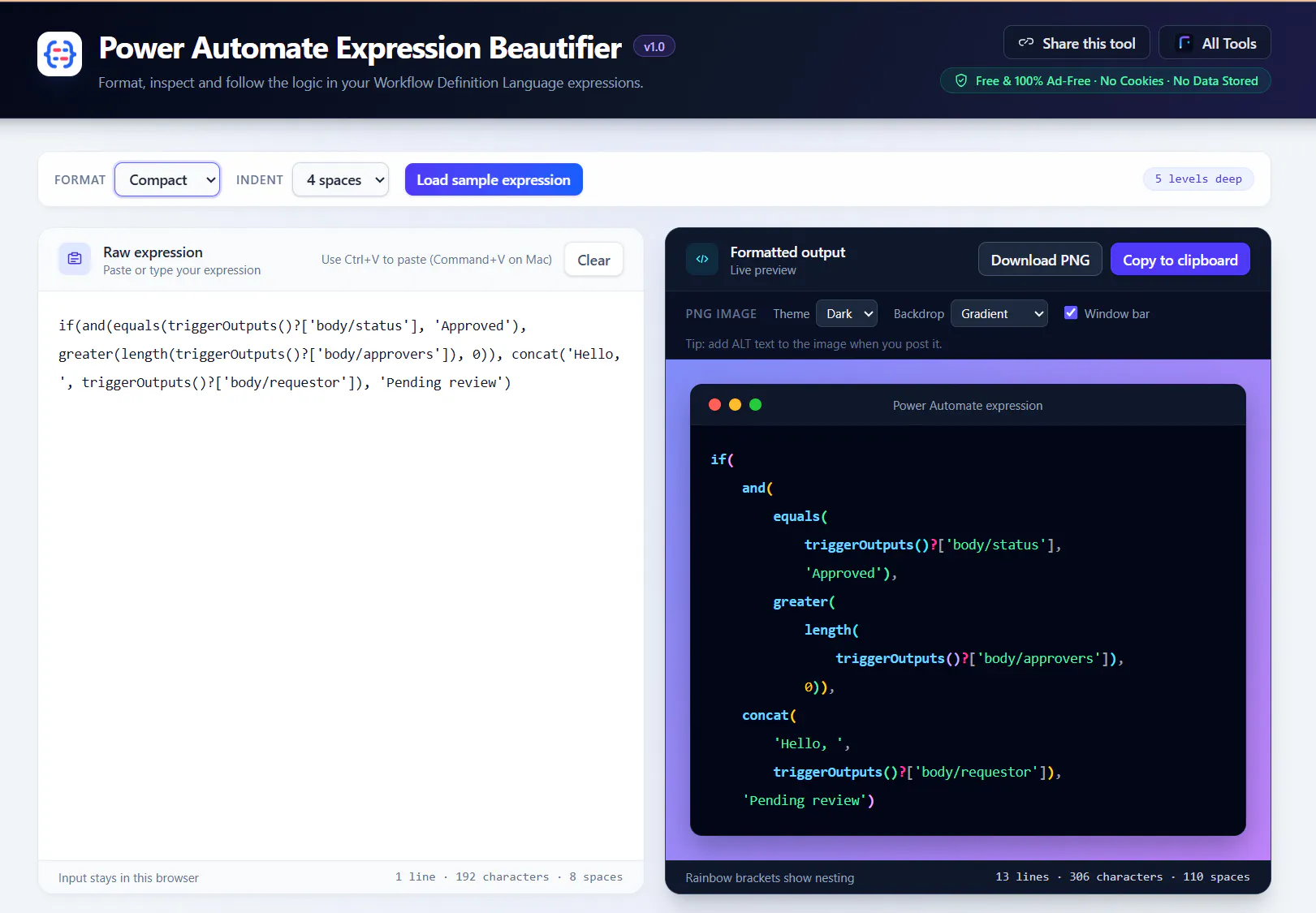Click the '5 levels deep' badge

(x=1198, y=179)
